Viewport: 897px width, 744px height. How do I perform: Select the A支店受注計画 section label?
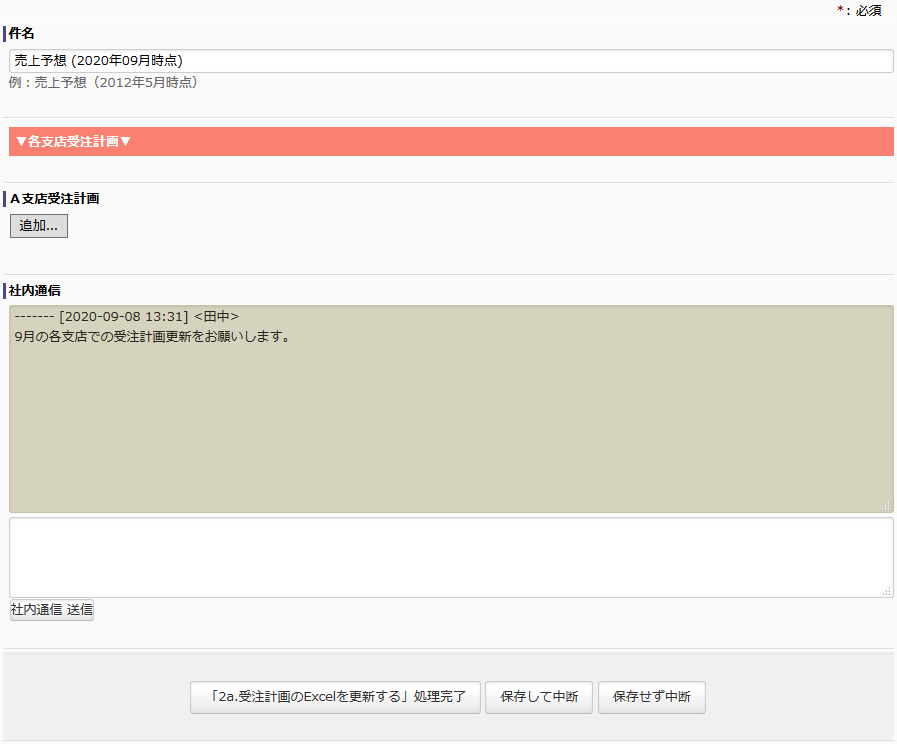[x=54, y=198]
